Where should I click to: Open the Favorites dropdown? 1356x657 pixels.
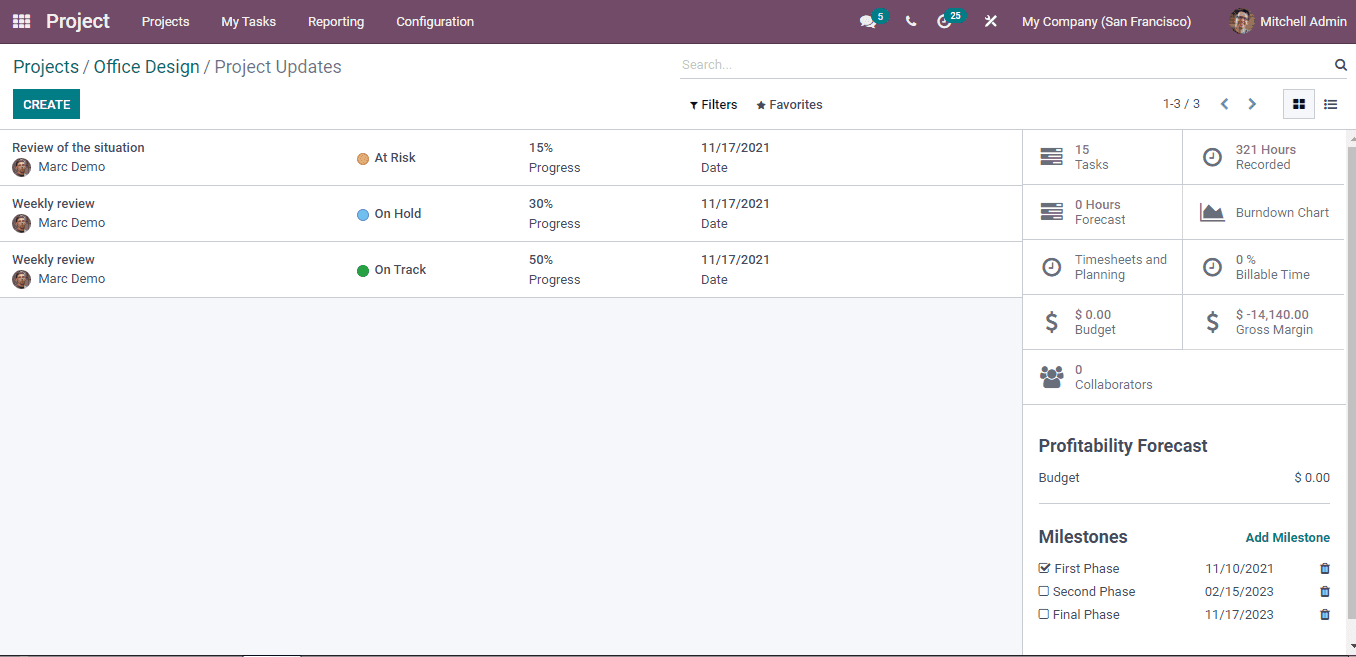[x=789, y=104]
